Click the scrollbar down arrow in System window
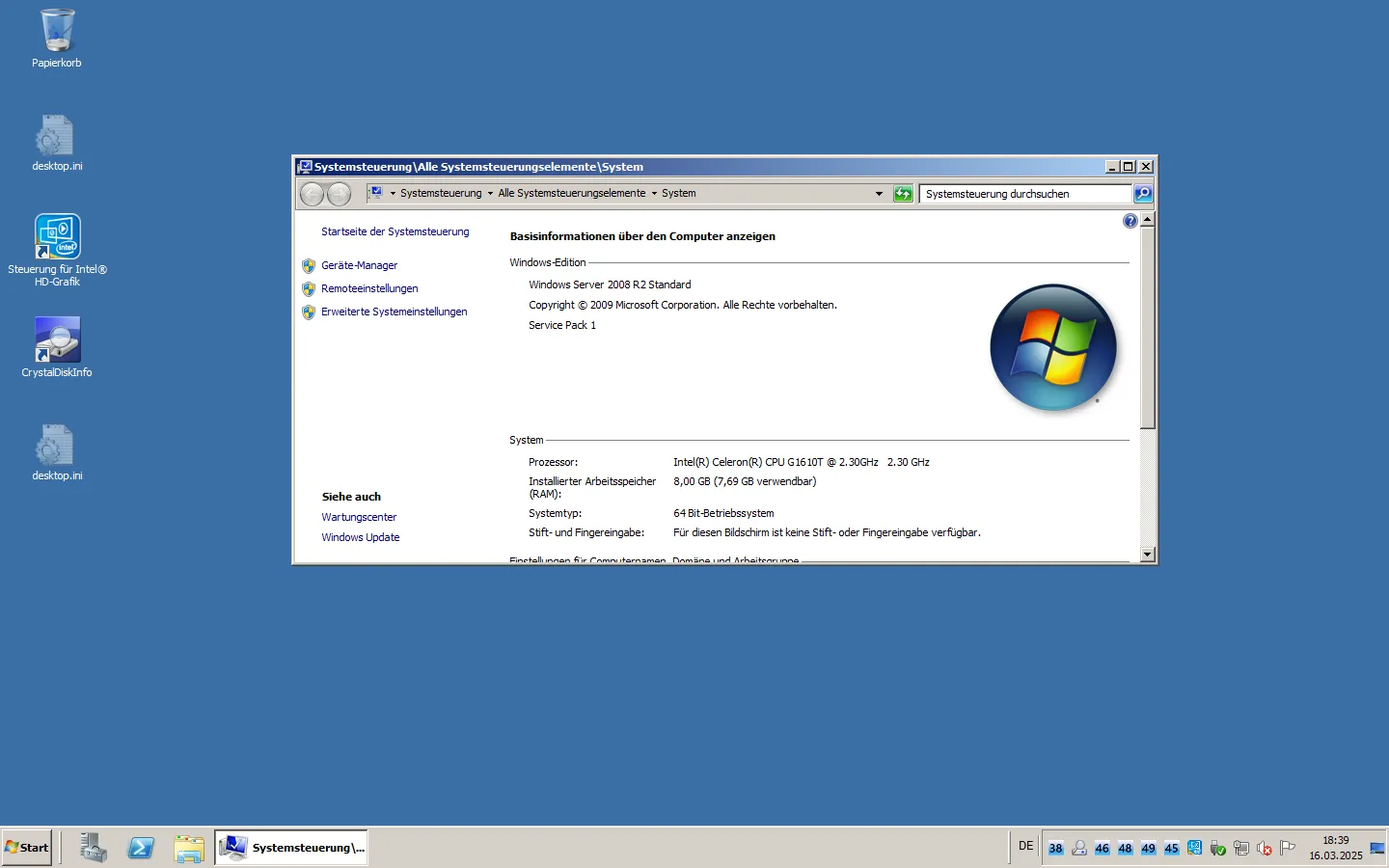 pos(1147,555)
